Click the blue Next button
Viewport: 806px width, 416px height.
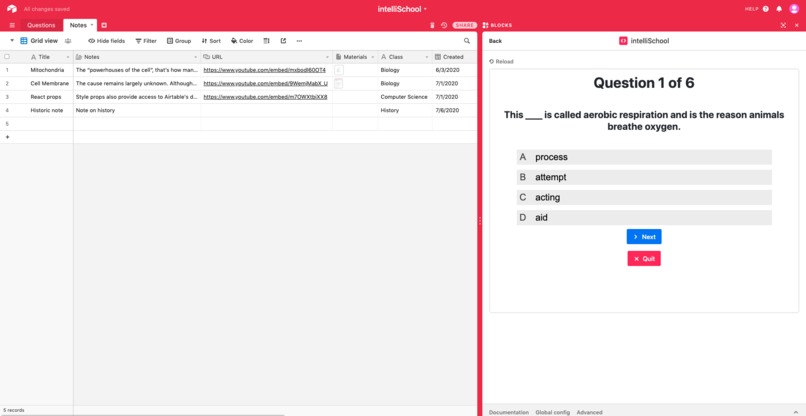pos(644,237)
